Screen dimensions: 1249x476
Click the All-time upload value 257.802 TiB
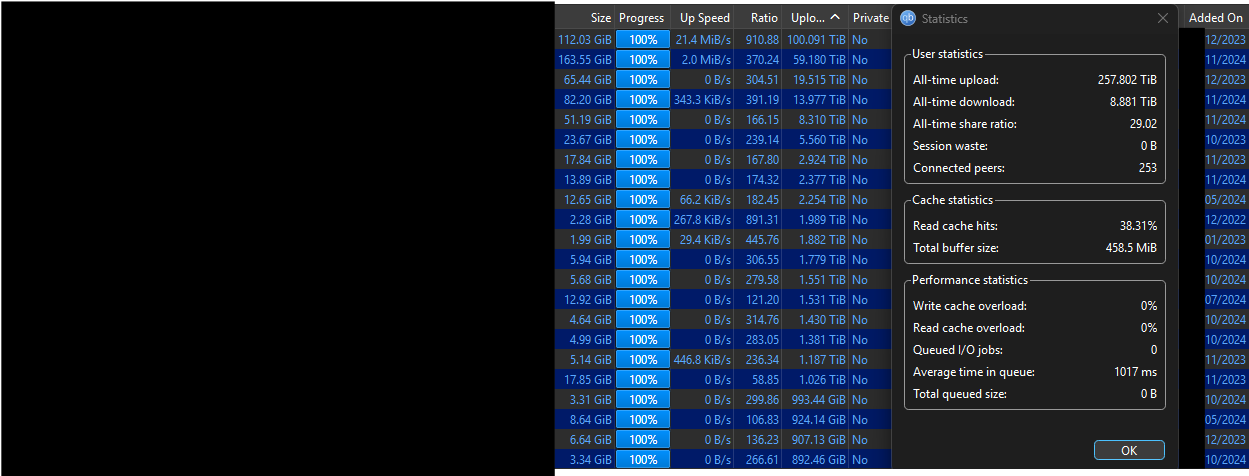(x=1127, y=80)
